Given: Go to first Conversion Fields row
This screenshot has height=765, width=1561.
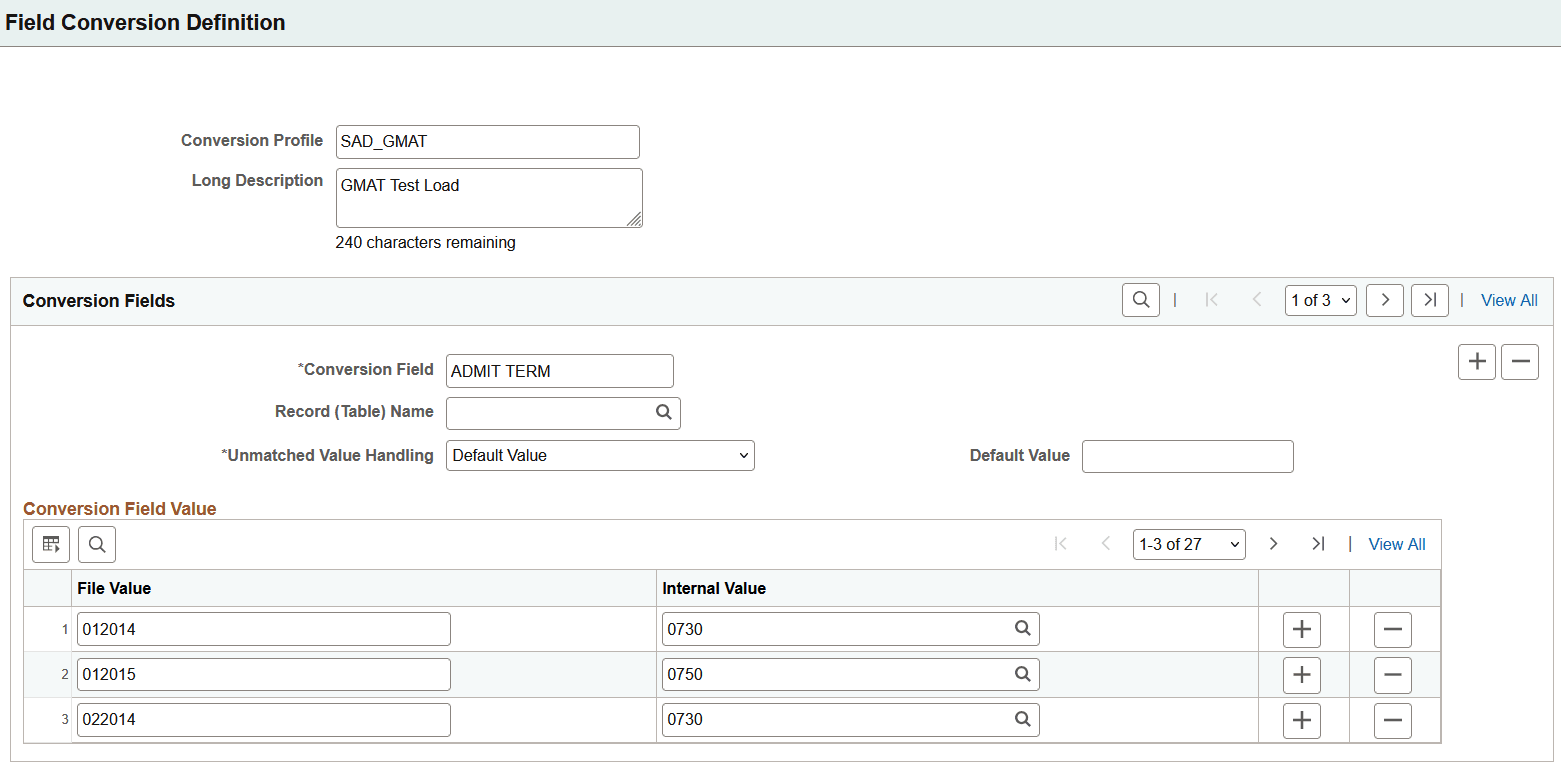Looking at the screenshot, I should (1211, 300).
